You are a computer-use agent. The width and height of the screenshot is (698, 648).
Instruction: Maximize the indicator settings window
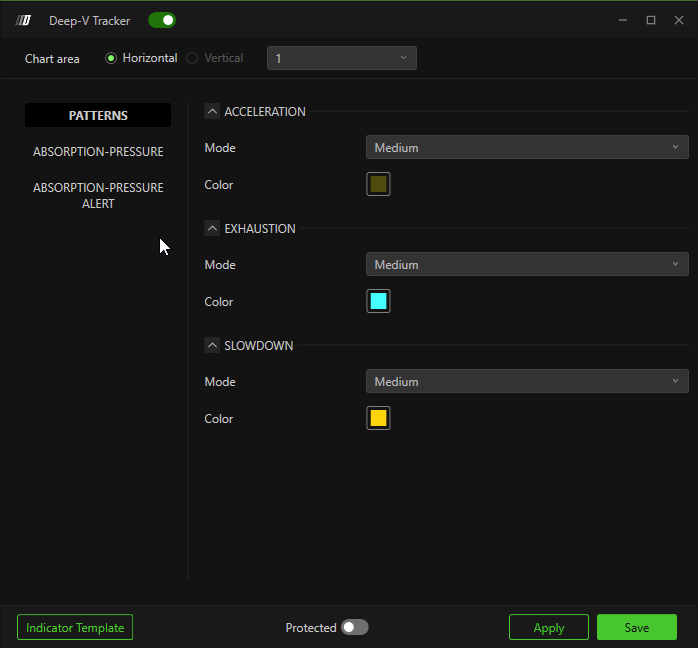pyautogui.click(x=651, y=20)
